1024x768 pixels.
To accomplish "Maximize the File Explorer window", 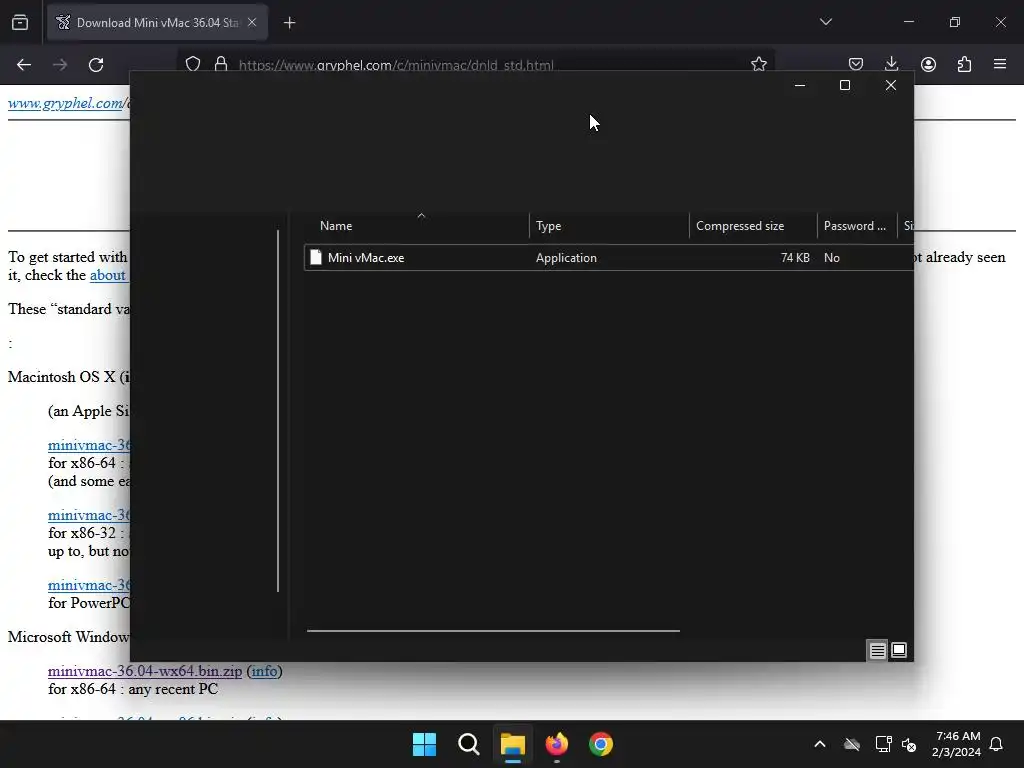I will (844, 86).
